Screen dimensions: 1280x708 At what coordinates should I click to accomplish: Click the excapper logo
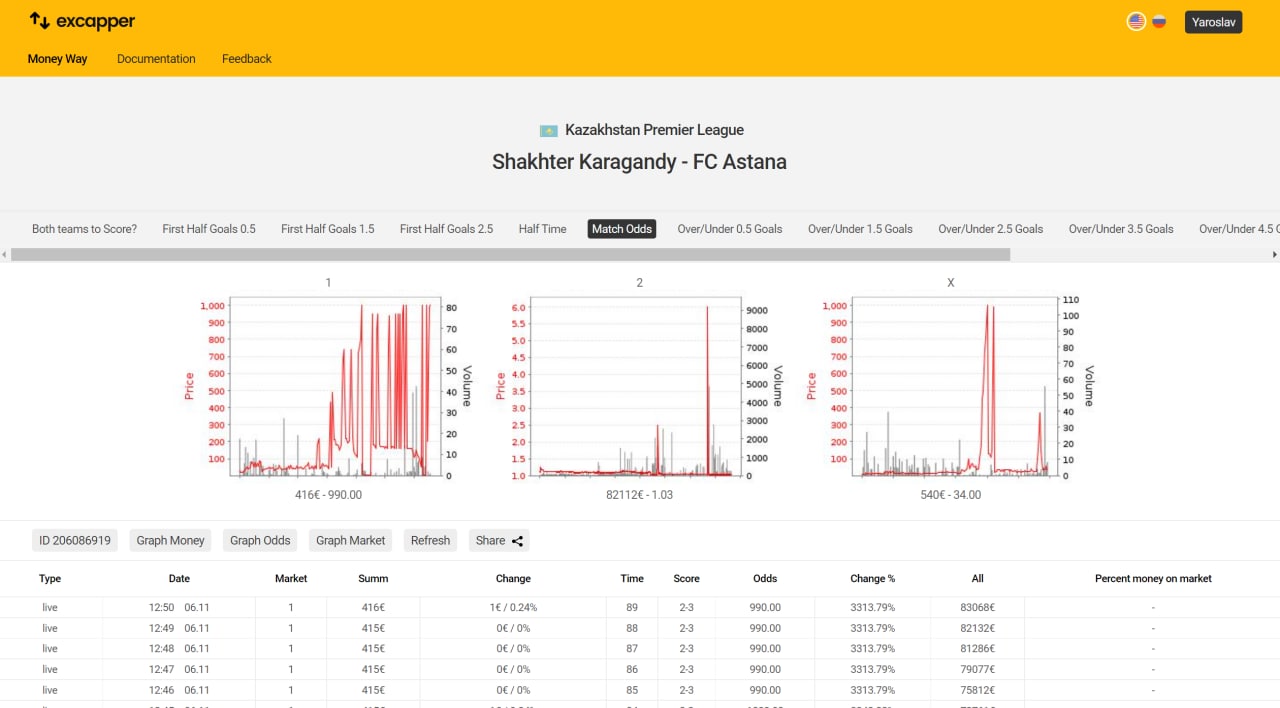click(x=82, y=21)
